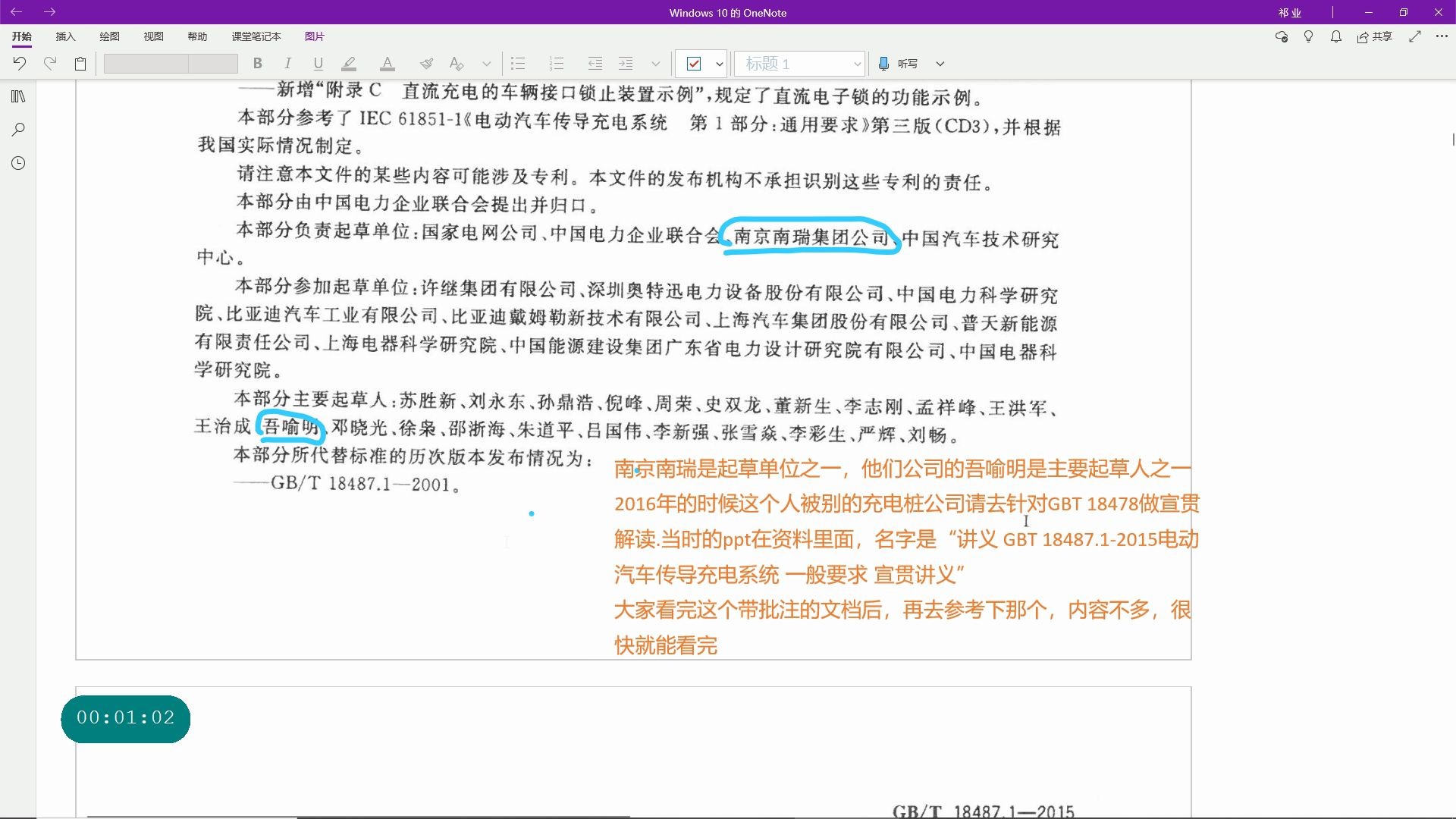Switch to the 视图 tab

coord(154,36)
